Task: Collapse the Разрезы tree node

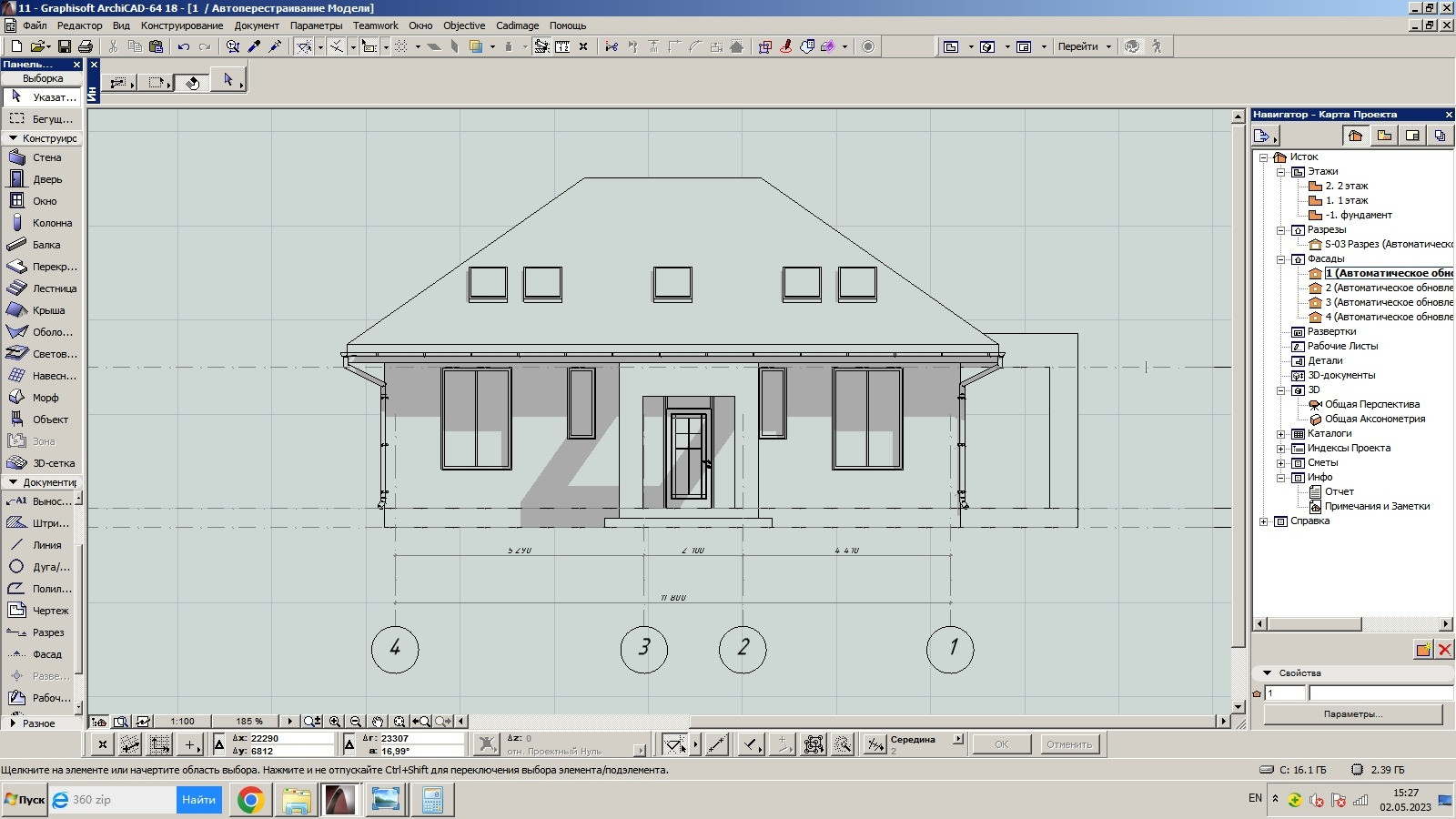Action: click(1280, 230)
